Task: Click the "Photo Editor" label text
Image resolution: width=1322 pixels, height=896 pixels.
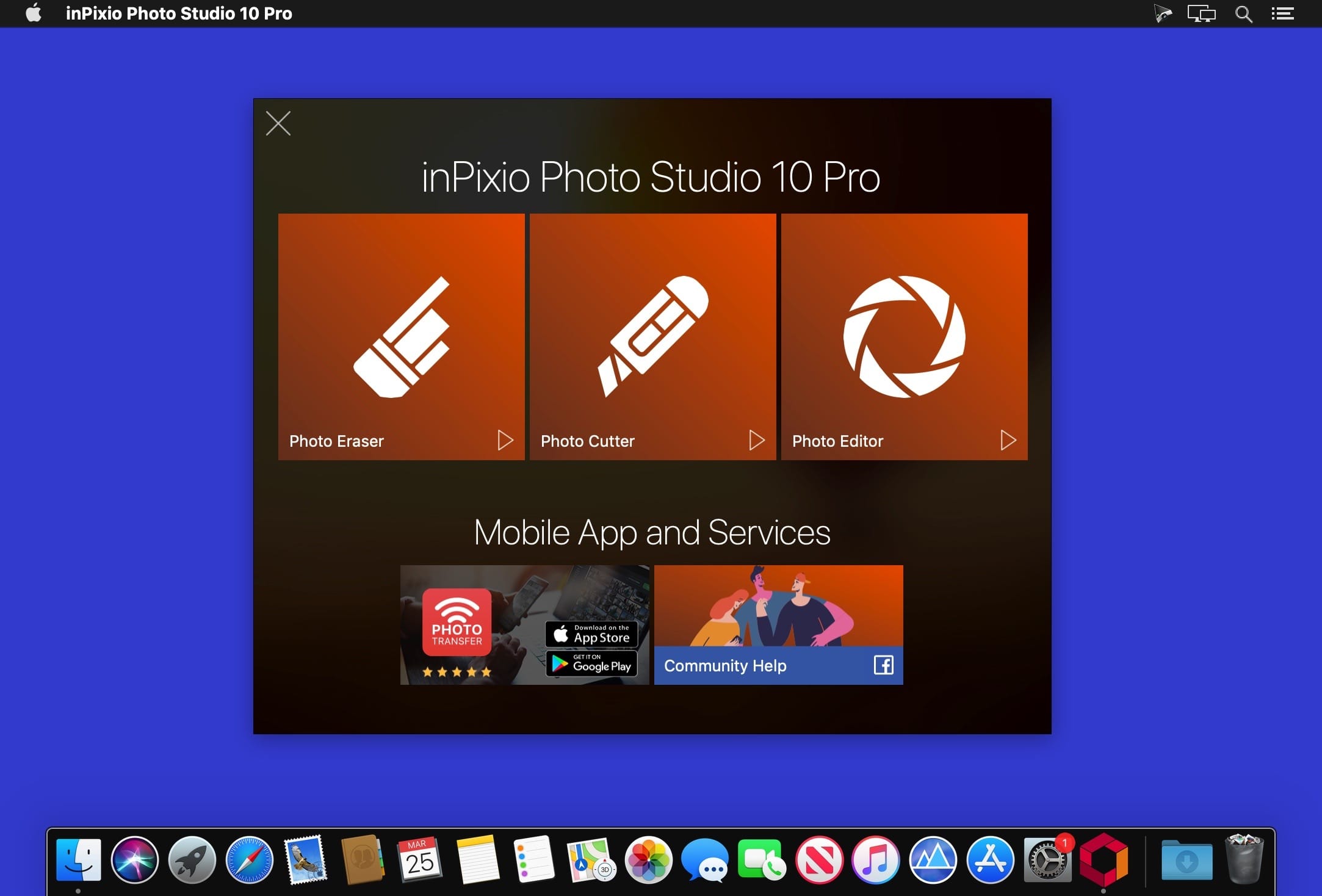Action: tap(837, 441)
